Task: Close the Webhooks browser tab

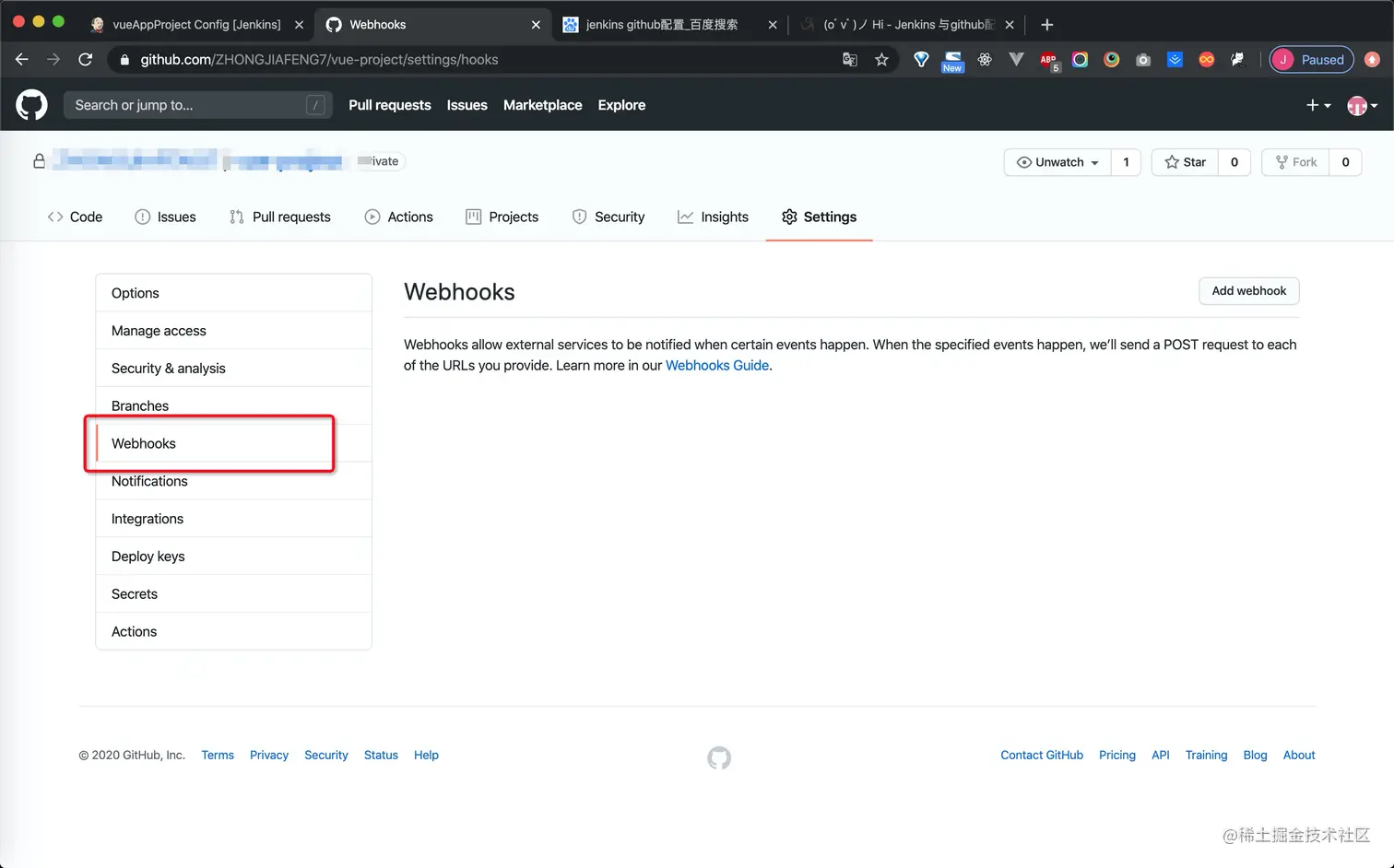Action: pyautogui.click(x=536, y=25)
